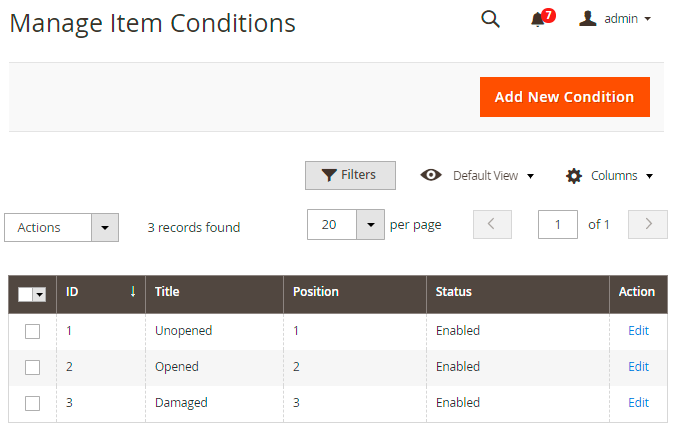Open the Filters panel
The height and width of the screenshot is (435, 685).
pyautogui.click(x=350, y=175)
